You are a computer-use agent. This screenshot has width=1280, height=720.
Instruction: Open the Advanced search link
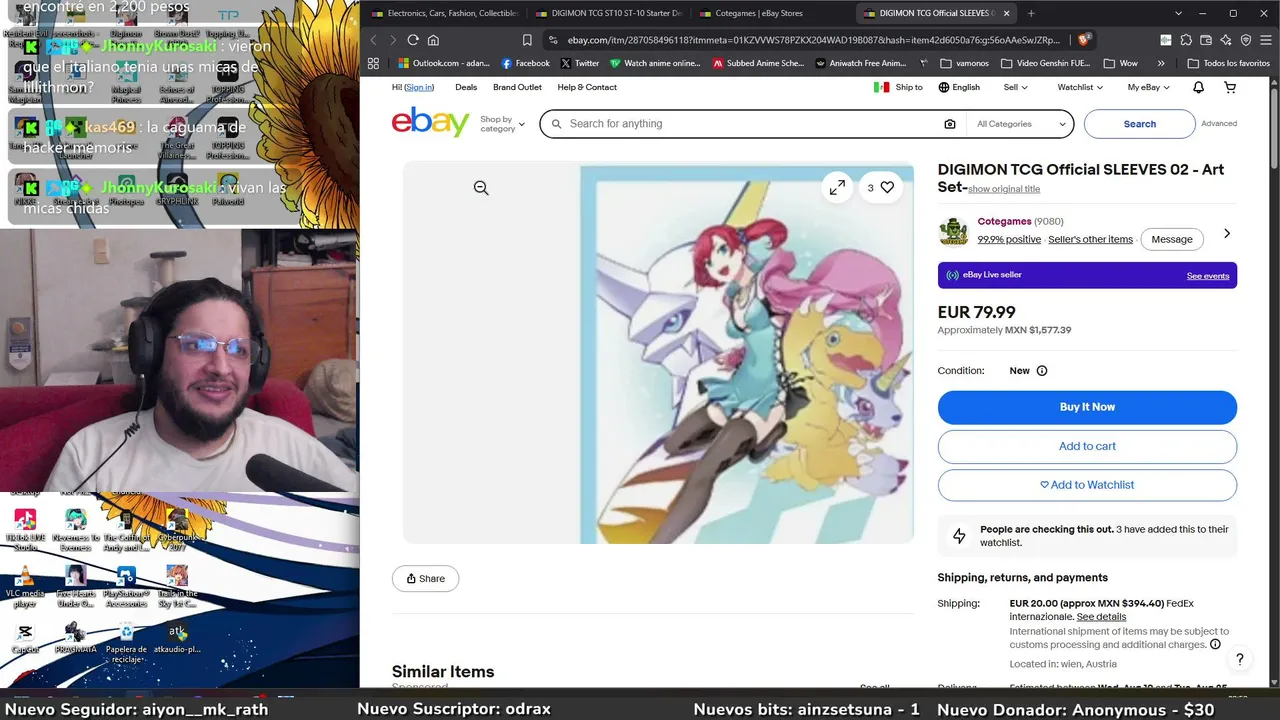pos(1219,124)
